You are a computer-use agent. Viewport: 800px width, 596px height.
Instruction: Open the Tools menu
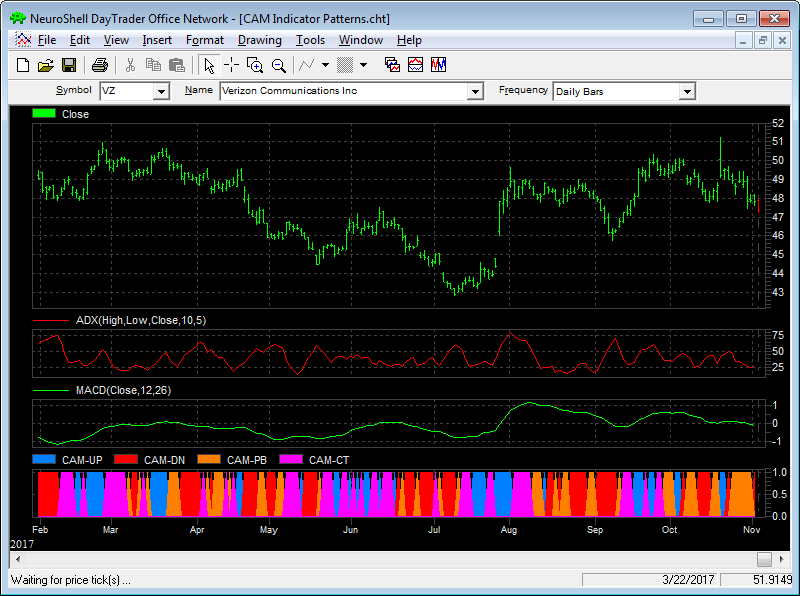tap(310, 40)
